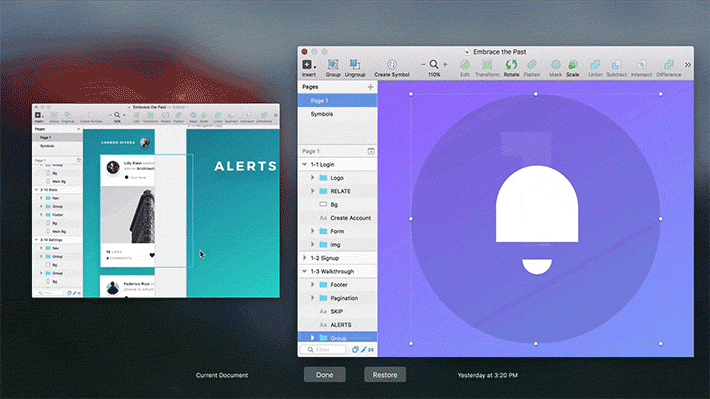This screenshot has width=710, height=399.
Task: Select Symbols page in right window
Action: tap(337, 114)
